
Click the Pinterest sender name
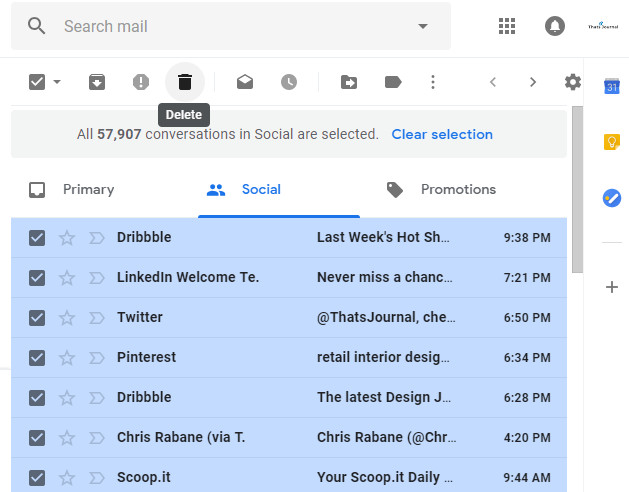tap(146, 357)
